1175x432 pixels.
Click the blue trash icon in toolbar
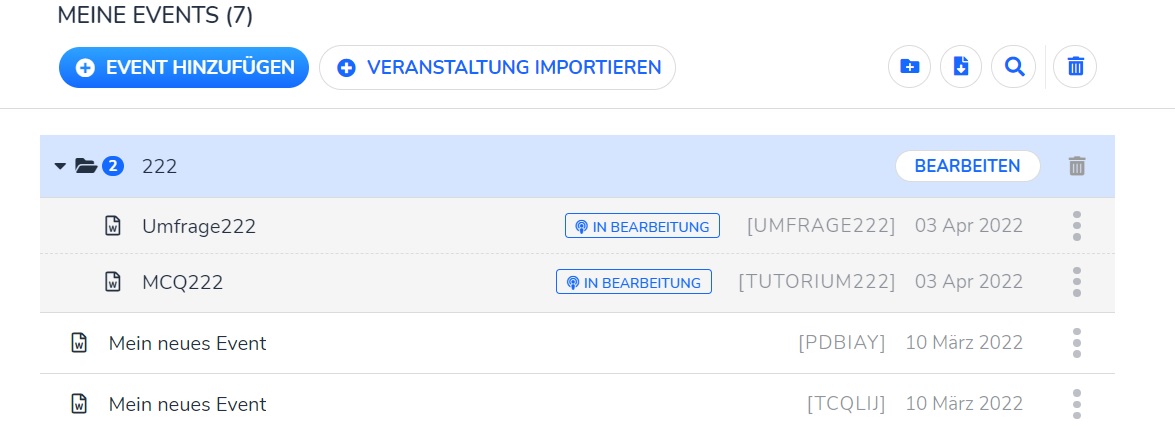[1075, 67]
